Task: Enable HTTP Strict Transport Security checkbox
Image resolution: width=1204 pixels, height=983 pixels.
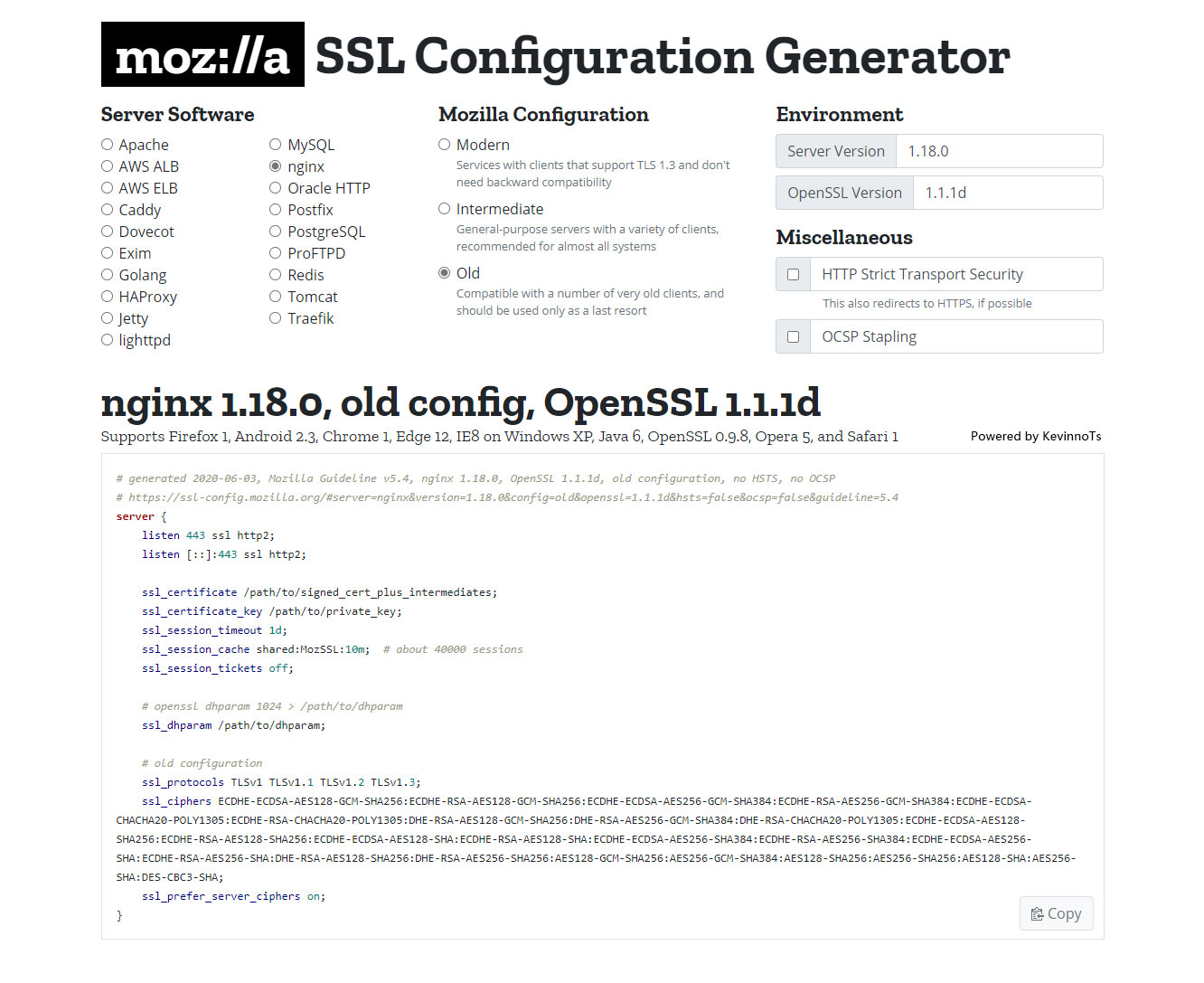Action: coord(794,274)
